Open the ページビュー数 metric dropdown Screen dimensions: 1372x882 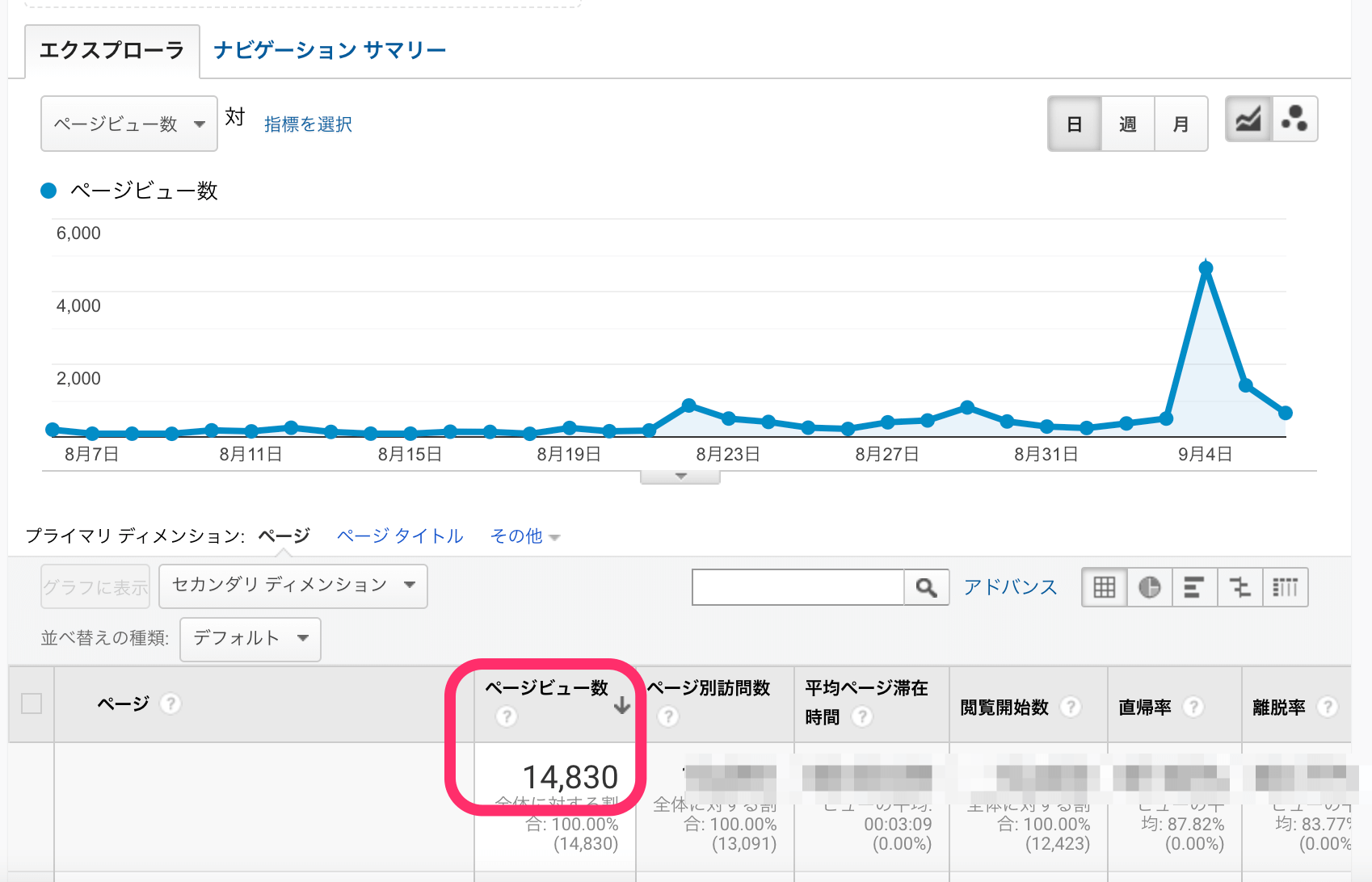[x=128, y=123]
